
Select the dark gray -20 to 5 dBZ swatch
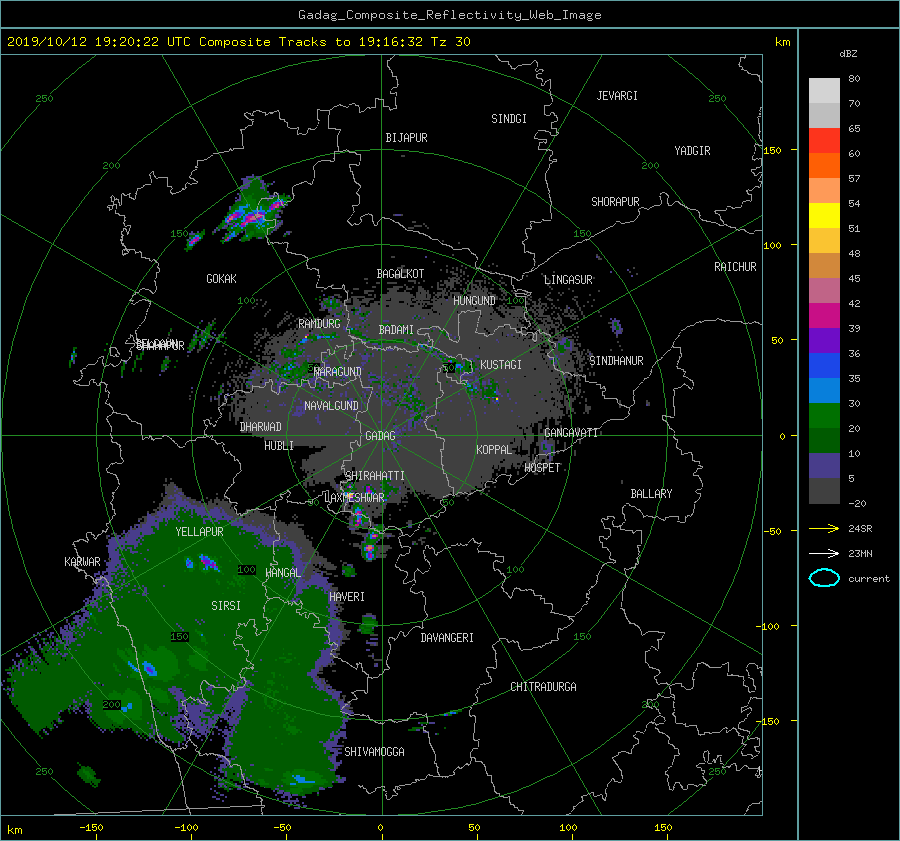(x=824, y=491)
